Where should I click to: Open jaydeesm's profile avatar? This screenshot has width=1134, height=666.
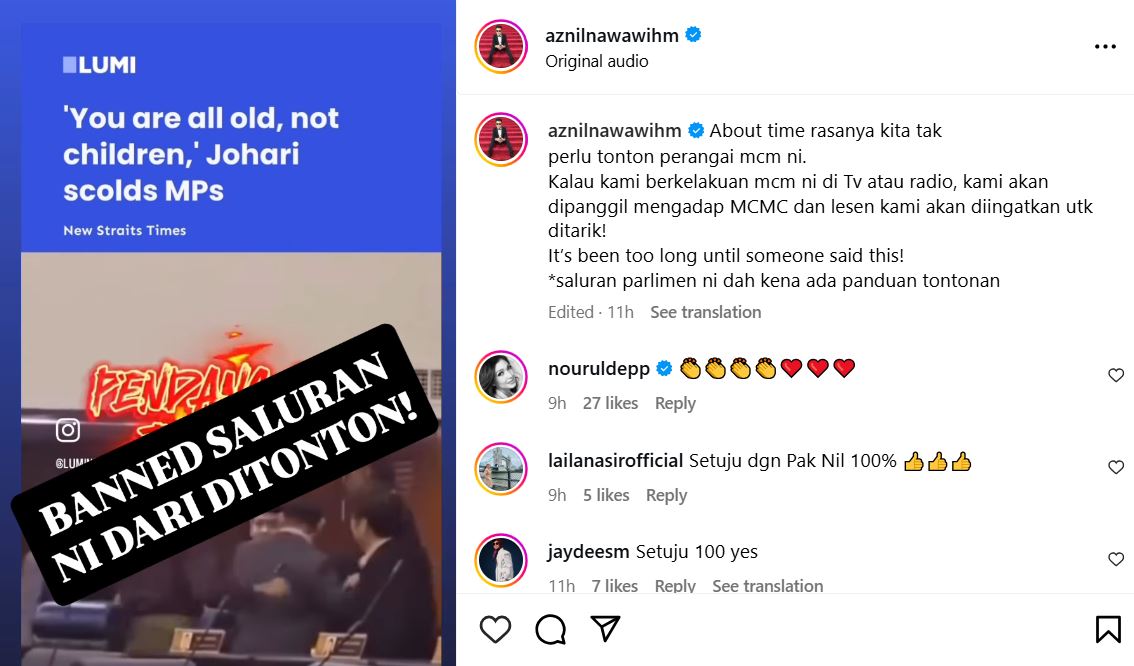click(x=501, y=560)
